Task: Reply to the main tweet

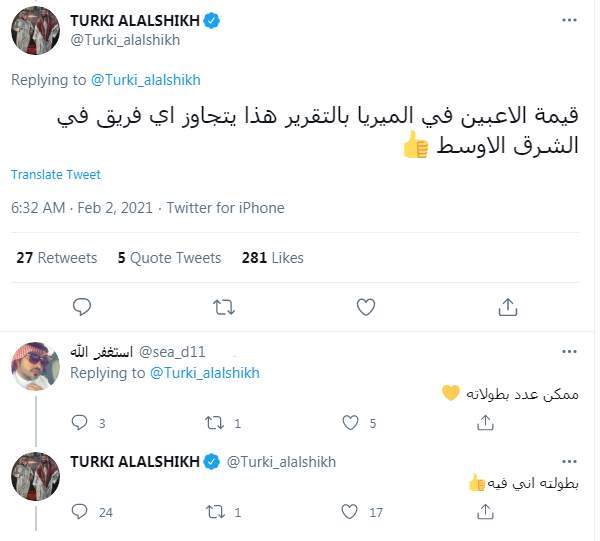Action: pos(82,306)
